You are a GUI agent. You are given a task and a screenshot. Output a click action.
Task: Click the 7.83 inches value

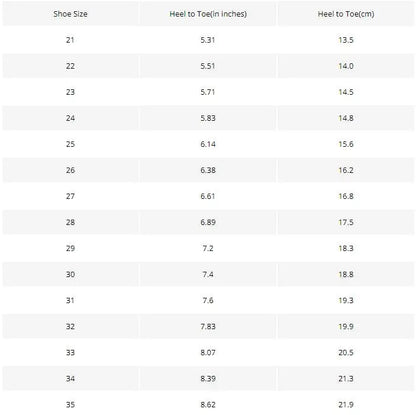pos(208,326)
